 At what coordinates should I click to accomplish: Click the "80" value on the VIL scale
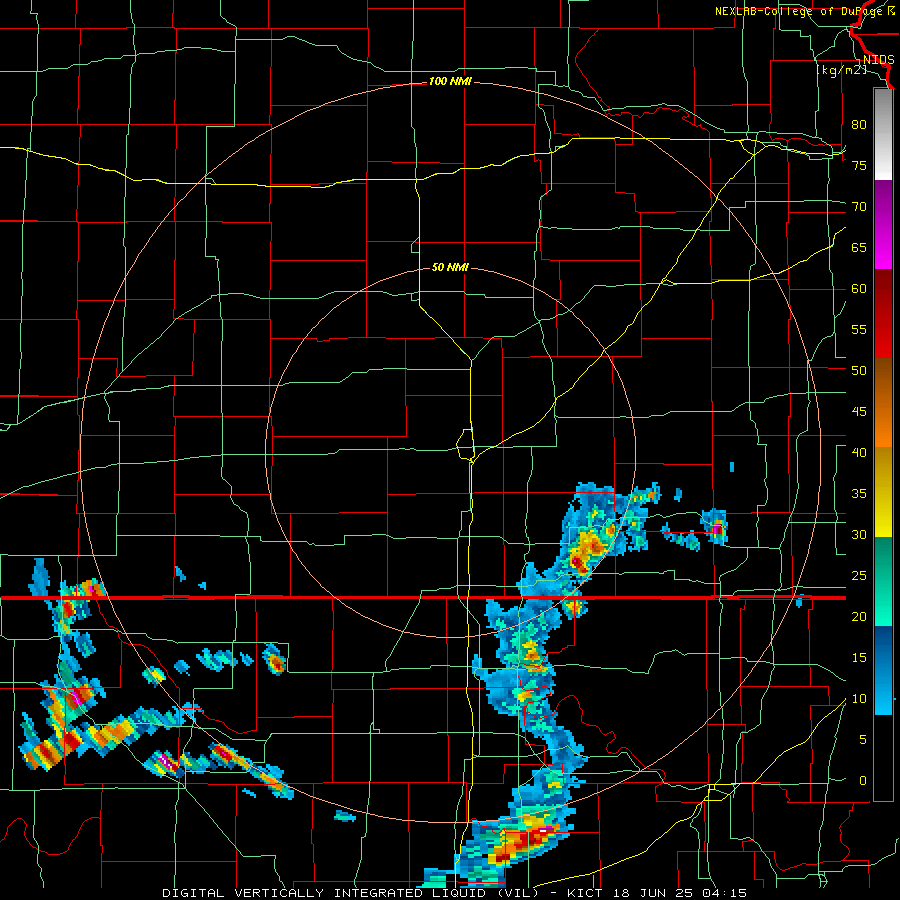[859, 125]
